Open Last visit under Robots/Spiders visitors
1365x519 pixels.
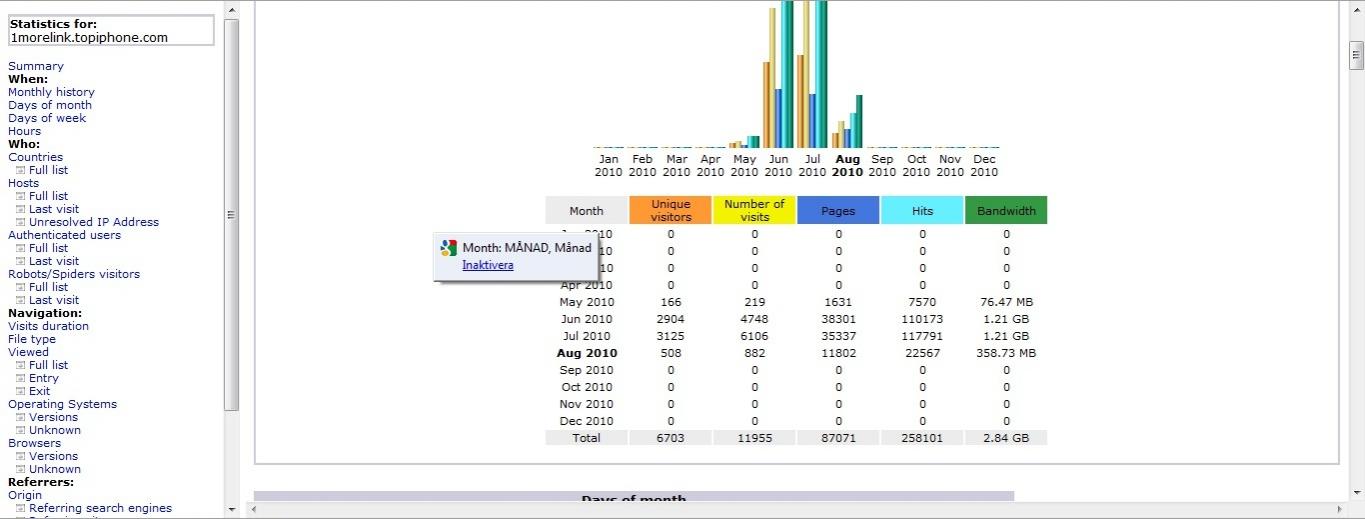[54, 300]
